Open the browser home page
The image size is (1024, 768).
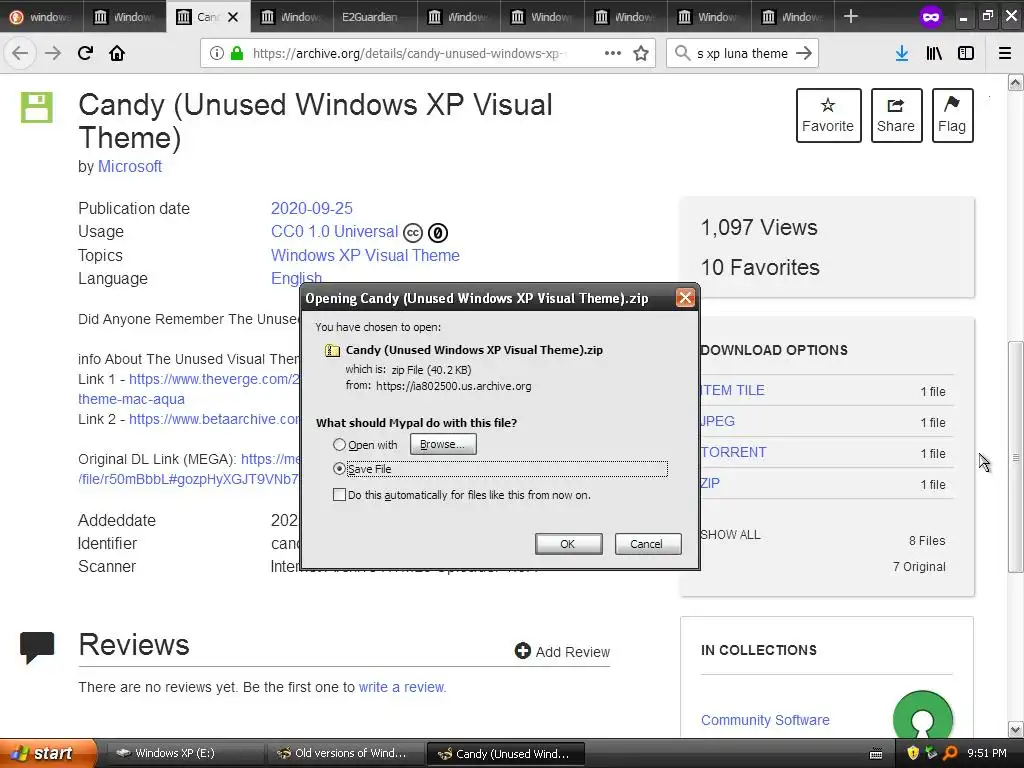(x=117, y=53)
